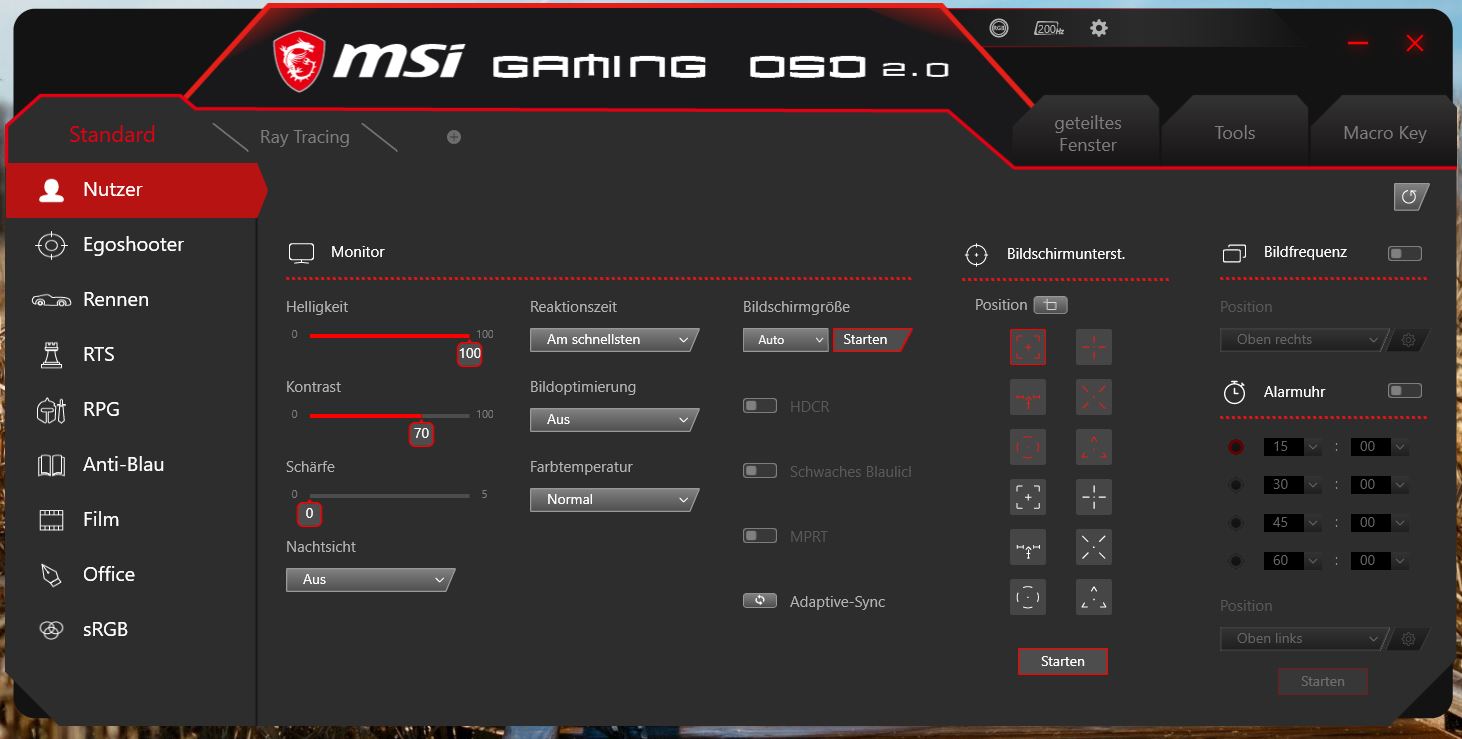Add a new profile with the plus icon
The width and height of the screenshot is (1462, 739).
click(x=454, y=137)
